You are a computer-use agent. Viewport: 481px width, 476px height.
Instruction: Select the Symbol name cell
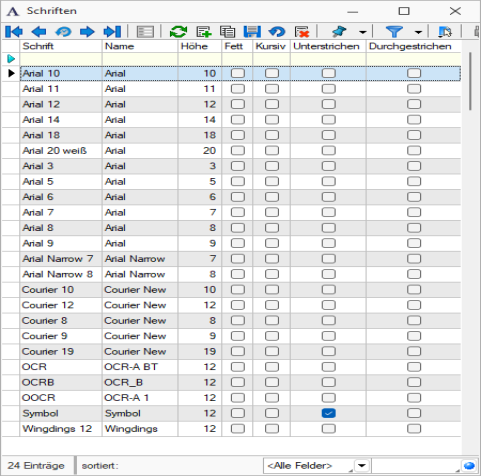[x=140, y=413]
